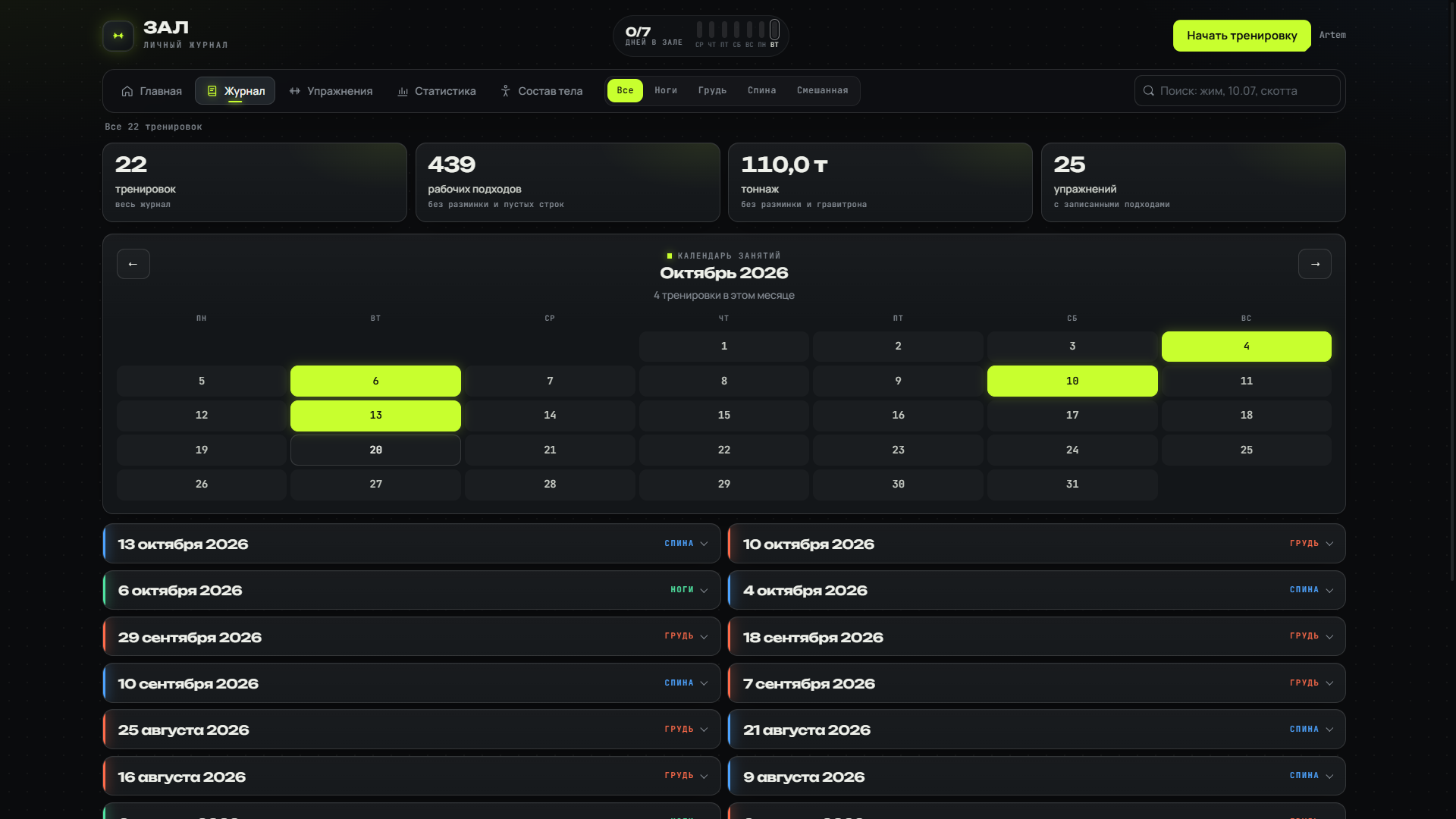The image size is (1456, 819).
Task: Click the magnifier icon in search box
Action: 1149,91
